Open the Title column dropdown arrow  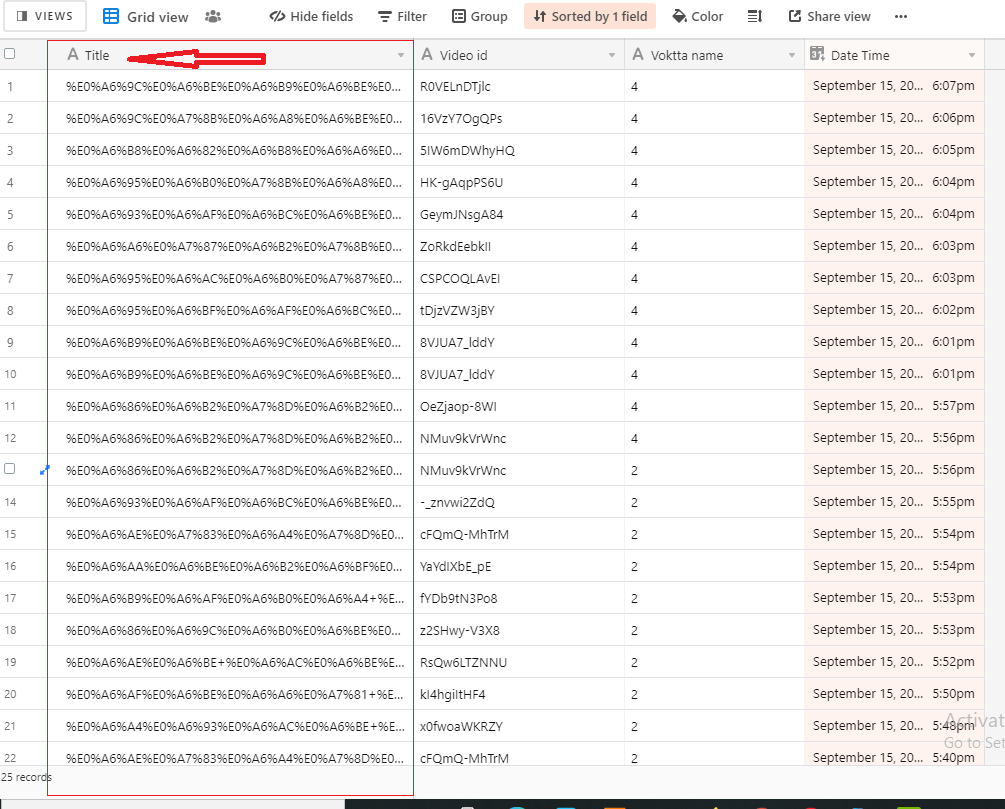click(x=400, y=54)
